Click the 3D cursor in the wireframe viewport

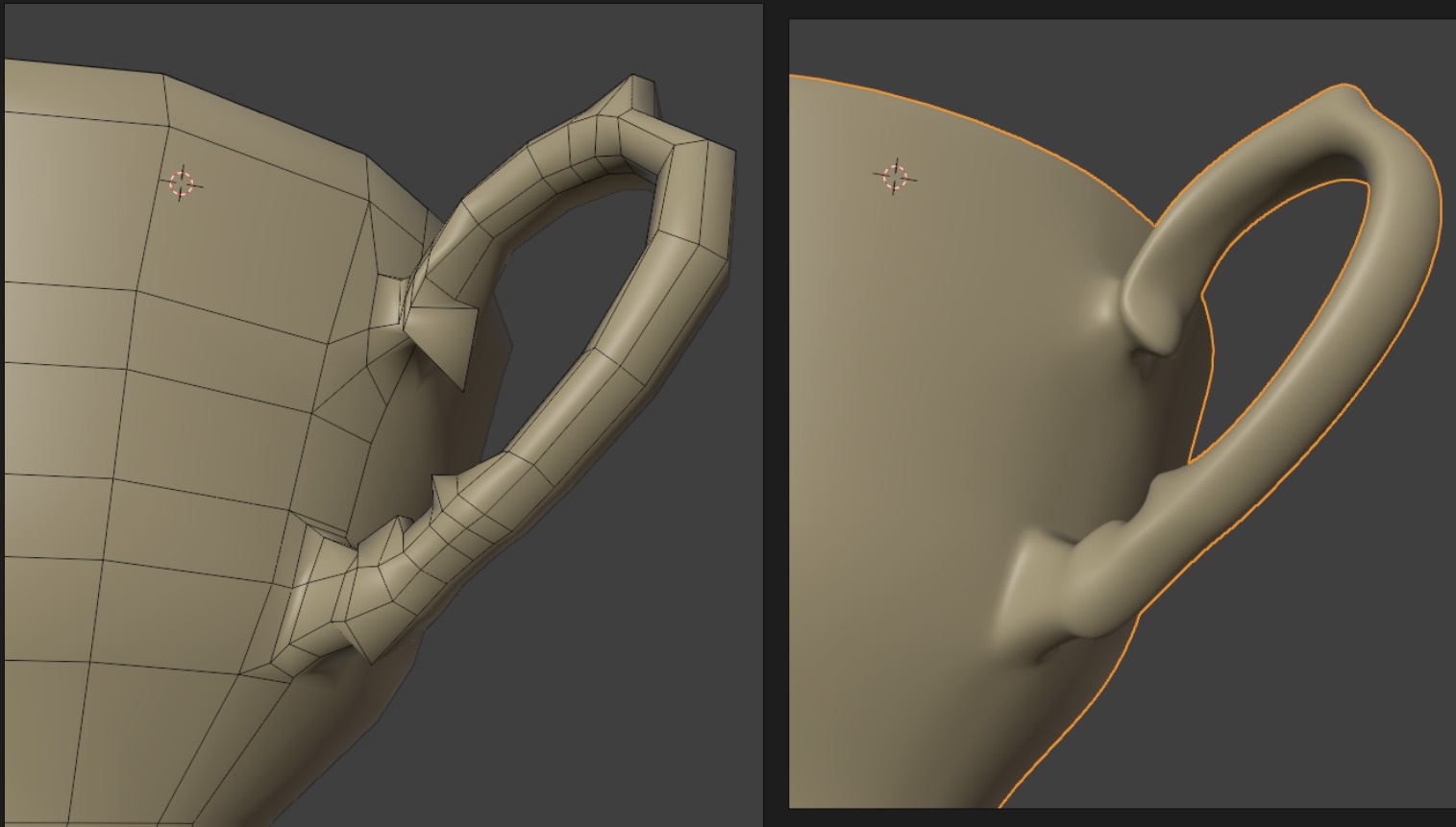coord(181,182)
